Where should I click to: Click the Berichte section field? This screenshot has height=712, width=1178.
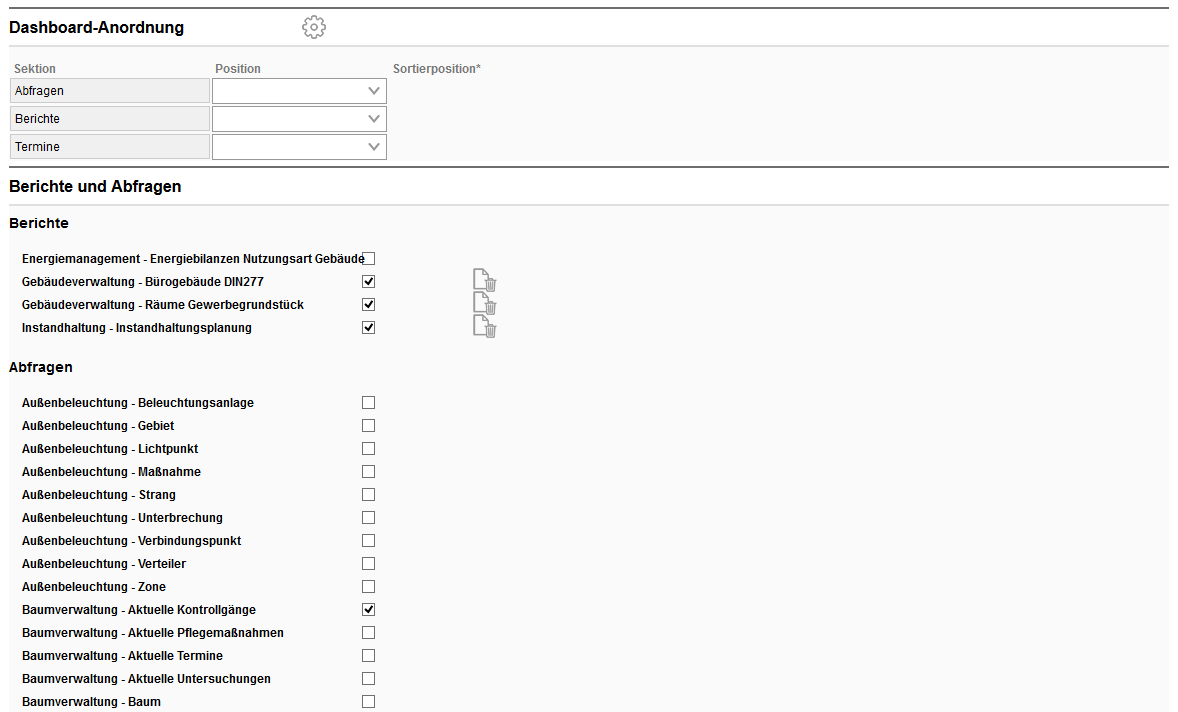(110, 119)
